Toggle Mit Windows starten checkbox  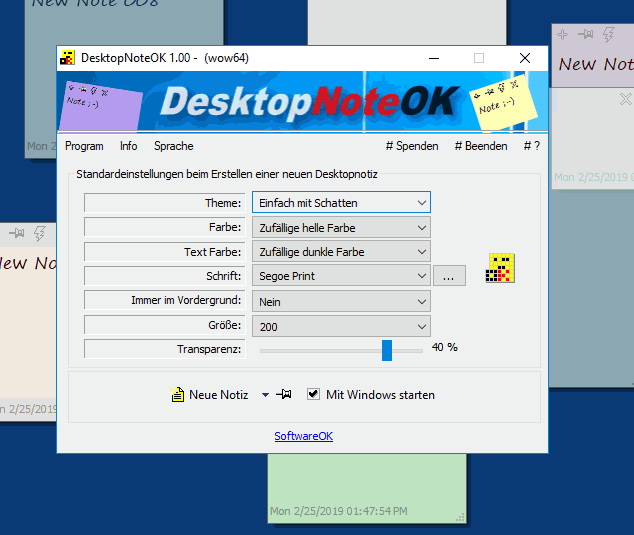click(x=313, y=394)
